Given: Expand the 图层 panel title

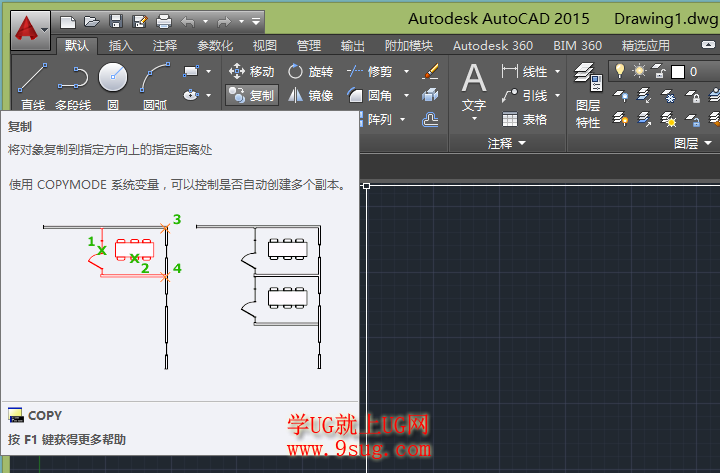Looking at the screenshot, I should 692,144.
